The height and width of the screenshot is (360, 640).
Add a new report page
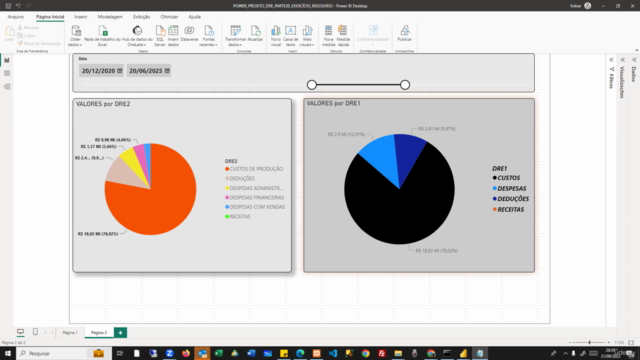(120, 333)
